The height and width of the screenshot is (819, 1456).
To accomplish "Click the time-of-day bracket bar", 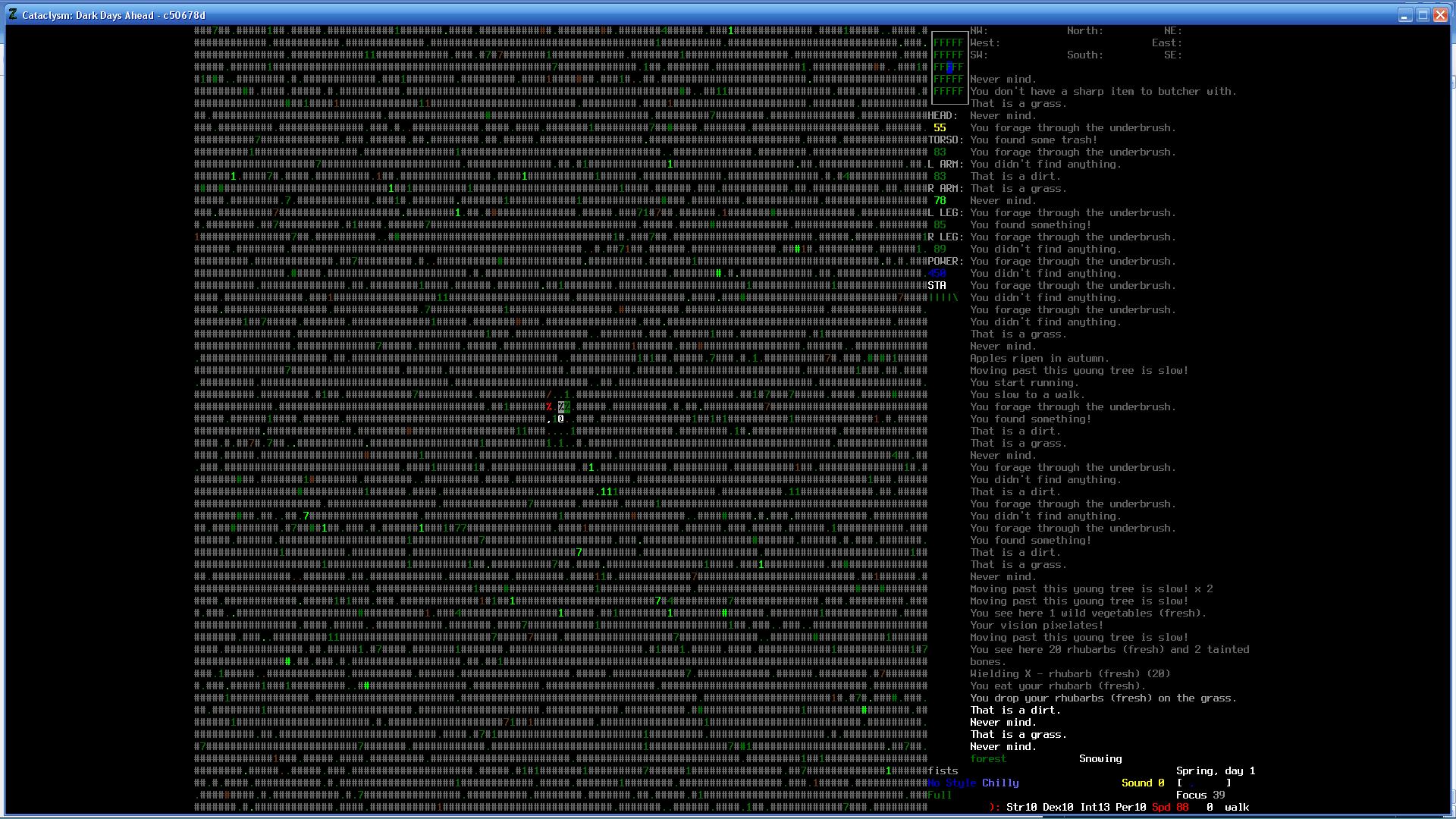I will [x=1203, y=783].
